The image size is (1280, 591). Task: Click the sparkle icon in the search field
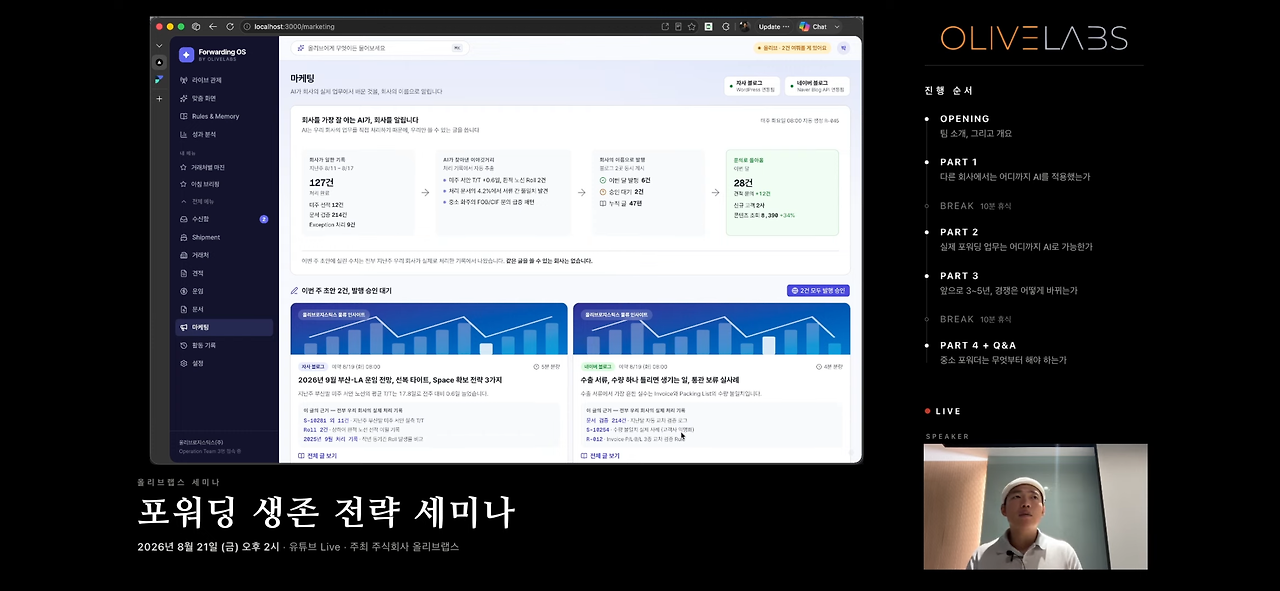(301, 47)
